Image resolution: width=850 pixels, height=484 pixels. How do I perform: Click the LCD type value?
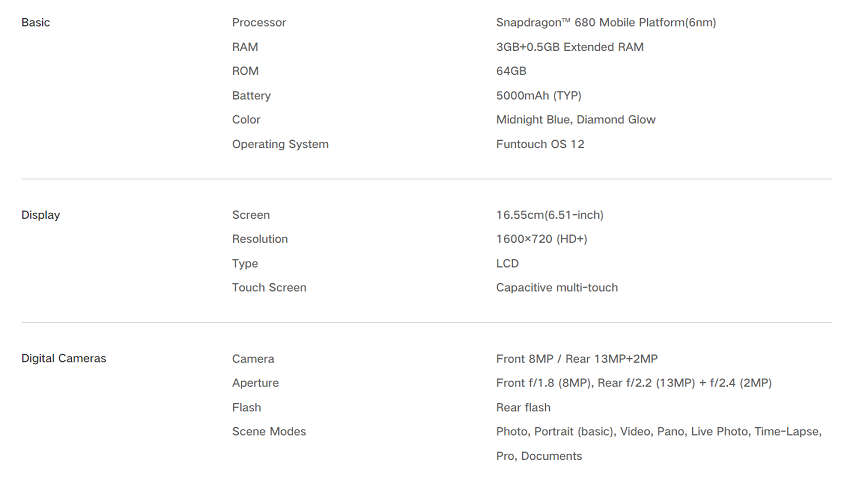(508, 264)
